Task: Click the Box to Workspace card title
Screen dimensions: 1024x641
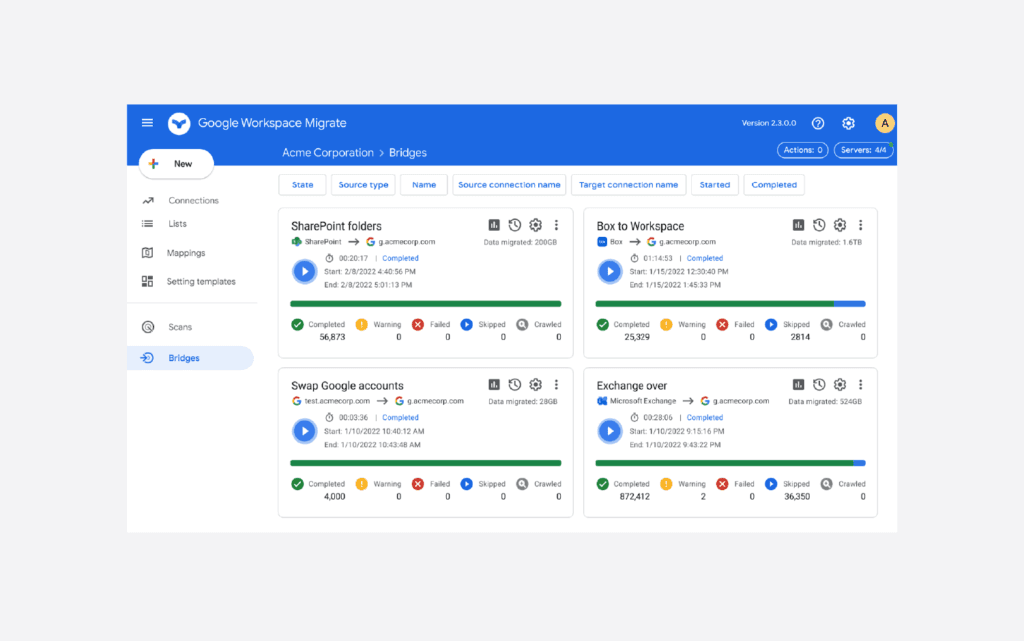Action: point(640,227)
